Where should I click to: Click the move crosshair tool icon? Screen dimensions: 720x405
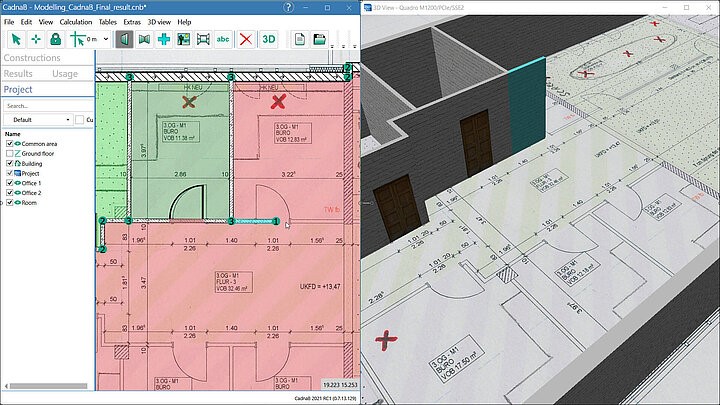tap(35, 39)
